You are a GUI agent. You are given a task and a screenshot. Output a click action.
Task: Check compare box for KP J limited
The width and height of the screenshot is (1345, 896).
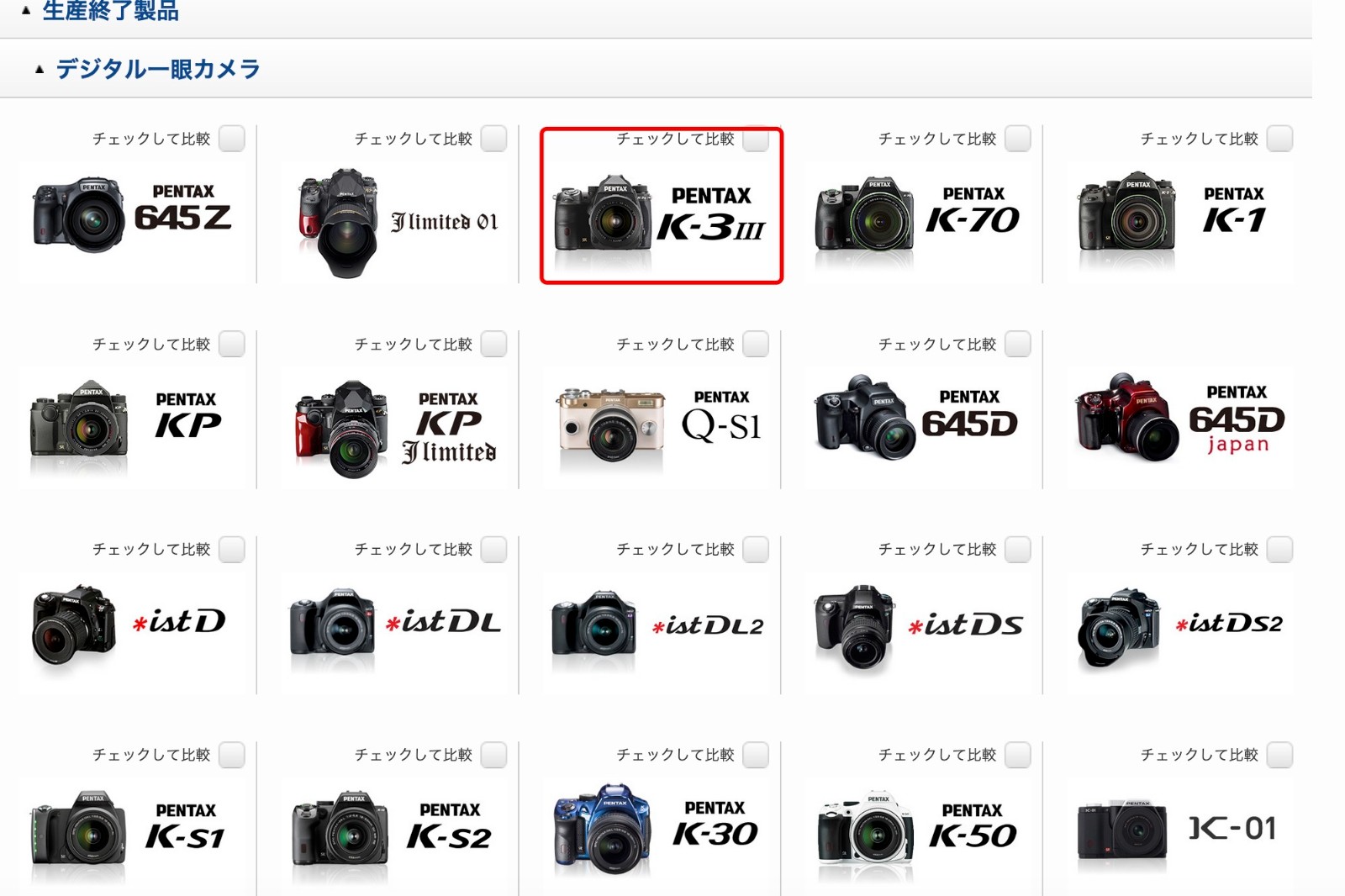coord(494,344)
